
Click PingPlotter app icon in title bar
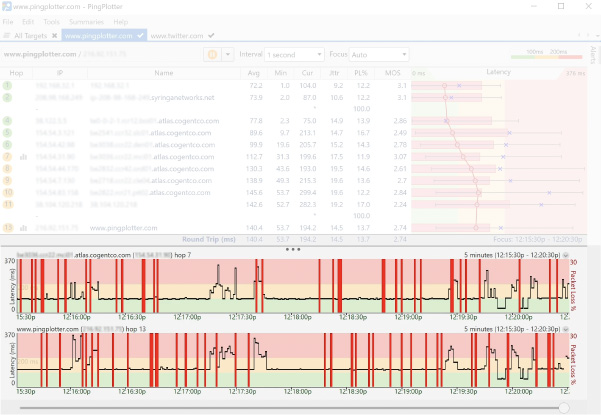7,7
